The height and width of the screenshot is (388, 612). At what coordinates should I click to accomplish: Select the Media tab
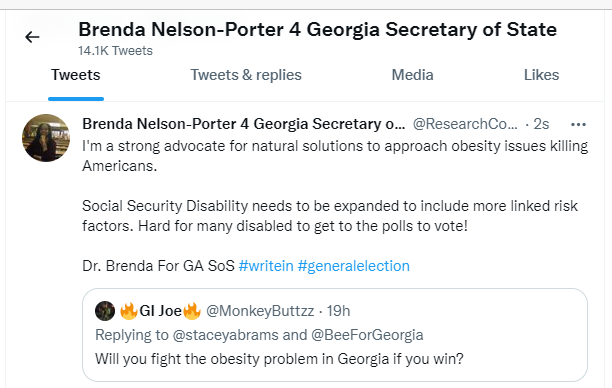pos(413,75)
